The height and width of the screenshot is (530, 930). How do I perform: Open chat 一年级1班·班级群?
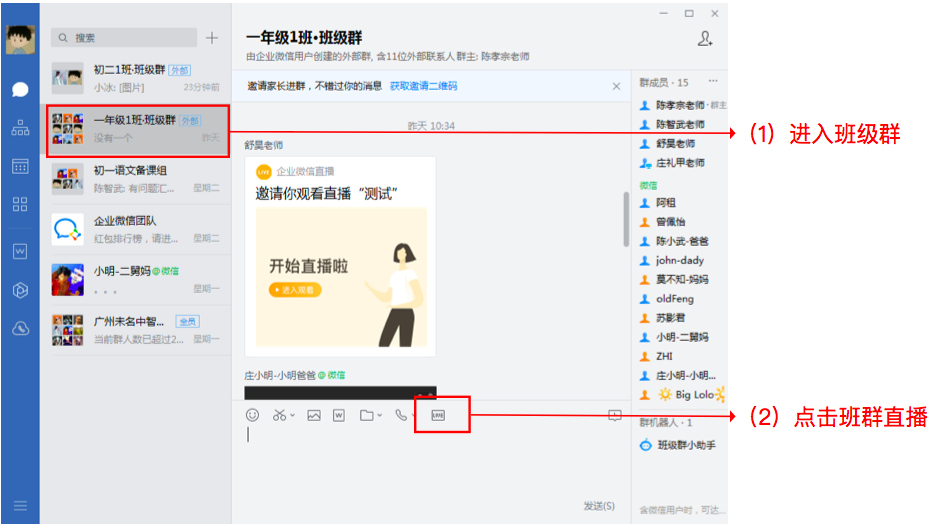point(138,129)
